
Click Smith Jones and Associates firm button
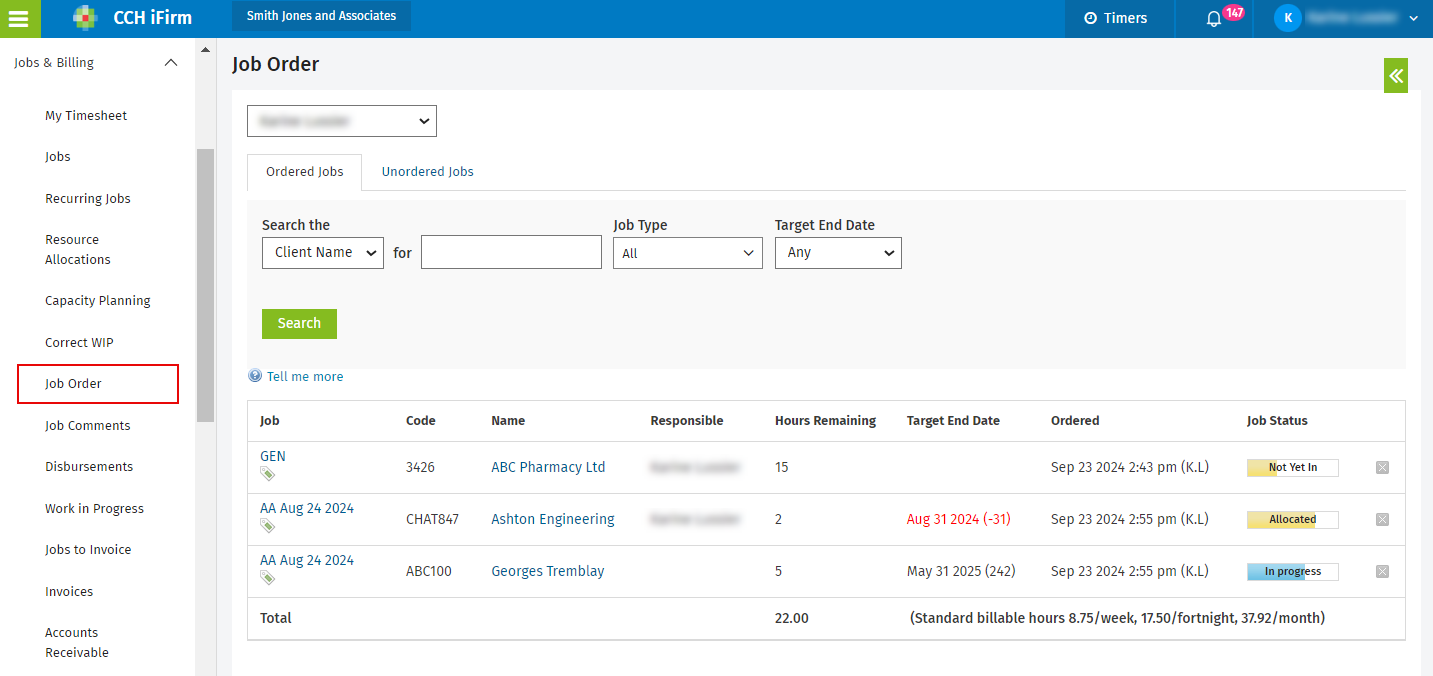pos(321,16)
